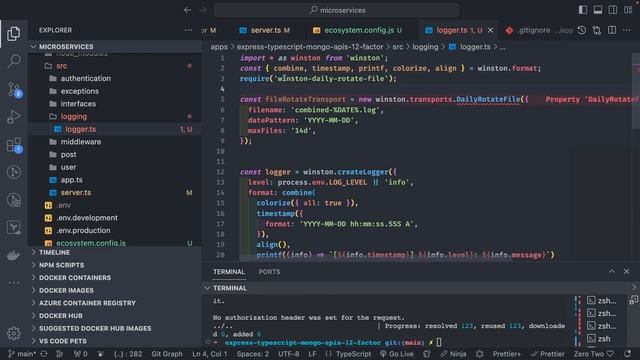Expand the DOCKER CONTAINERS section
The height and width of the screenshot is (360, 640).
[115, 278]
